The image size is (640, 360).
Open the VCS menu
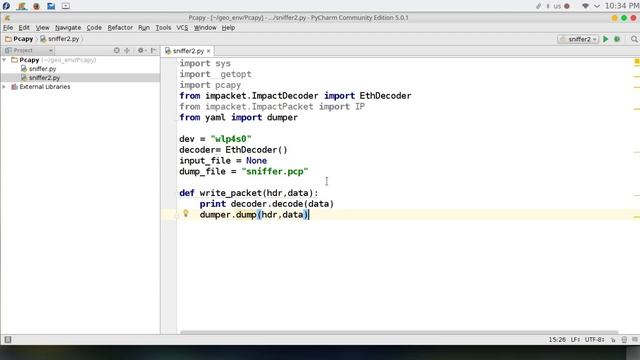click(182, 28)
